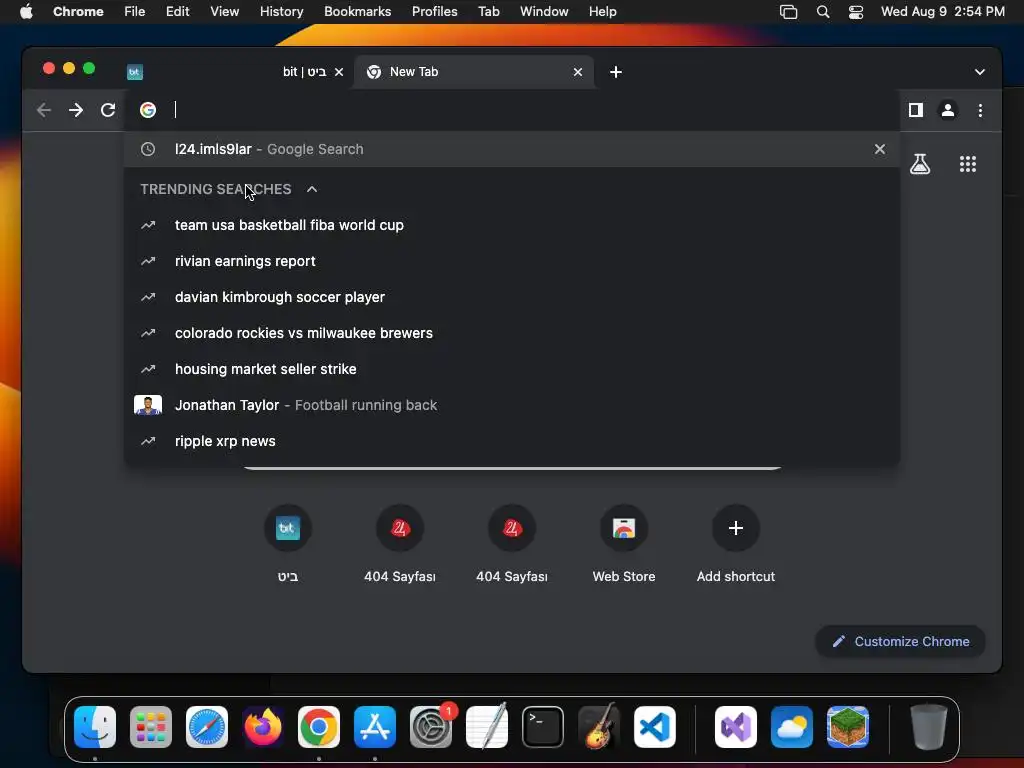Open the Tab menu
The width and height of the screenshot is (1024, 768).
[x=488, y=11]
